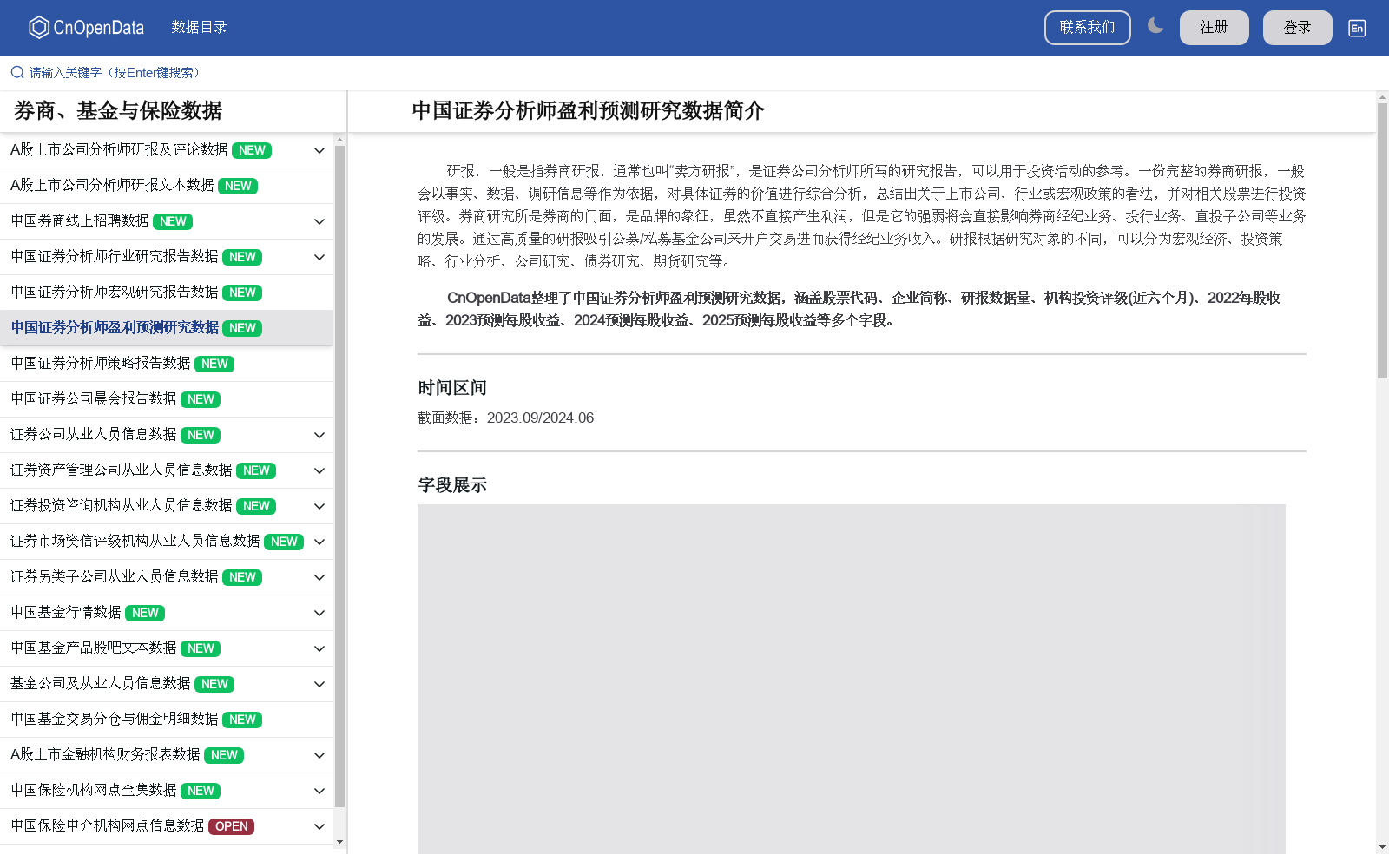The height and width of the screenshot is (868, 1389).
Task: Click the CnOpenData logo icon
Action: tap(39, 28)
